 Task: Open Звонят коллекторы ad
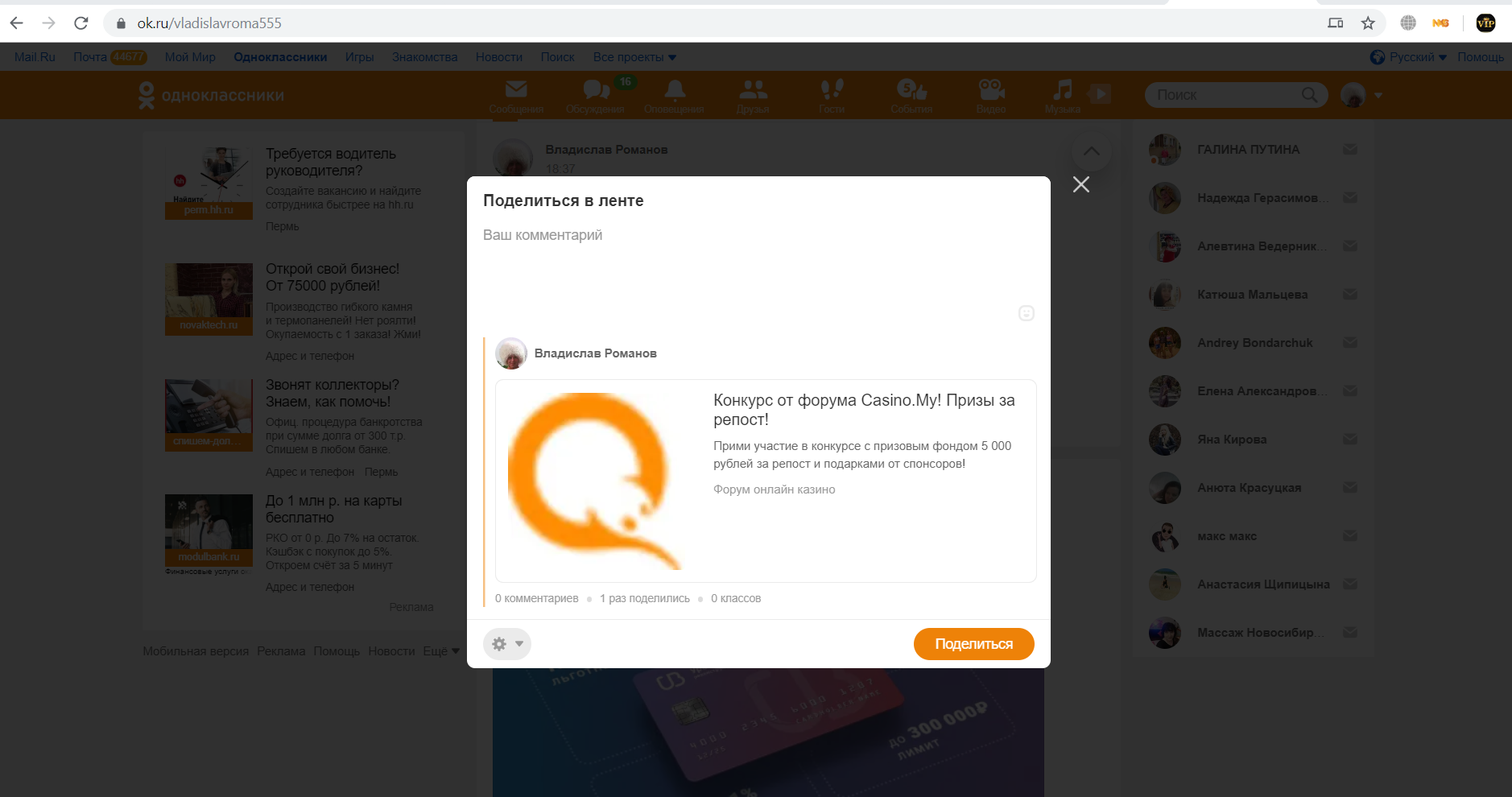tap(332, 393)
